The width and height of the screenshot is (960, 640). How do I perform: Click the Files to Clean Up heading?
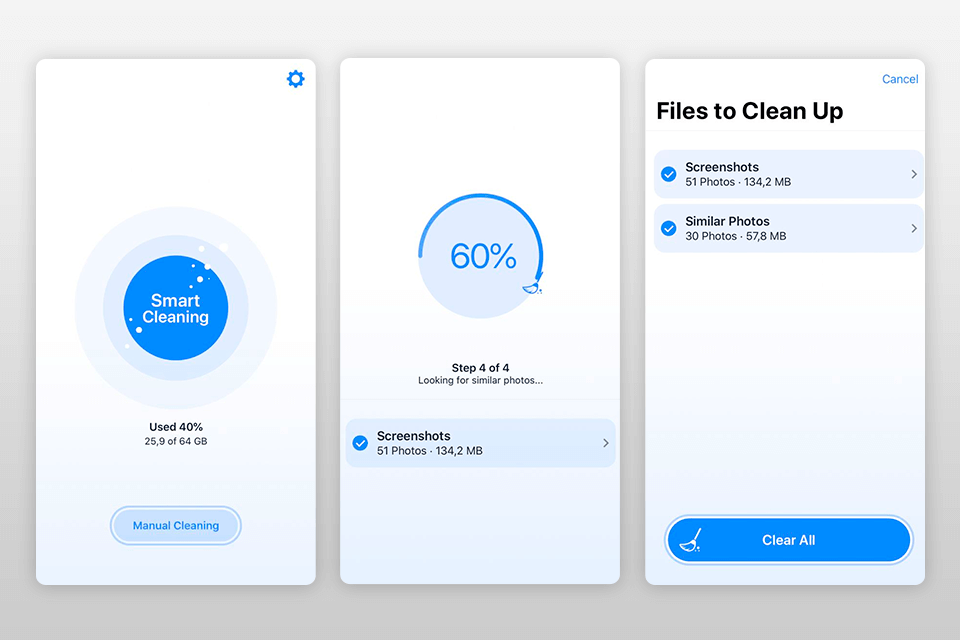(749, 111)
